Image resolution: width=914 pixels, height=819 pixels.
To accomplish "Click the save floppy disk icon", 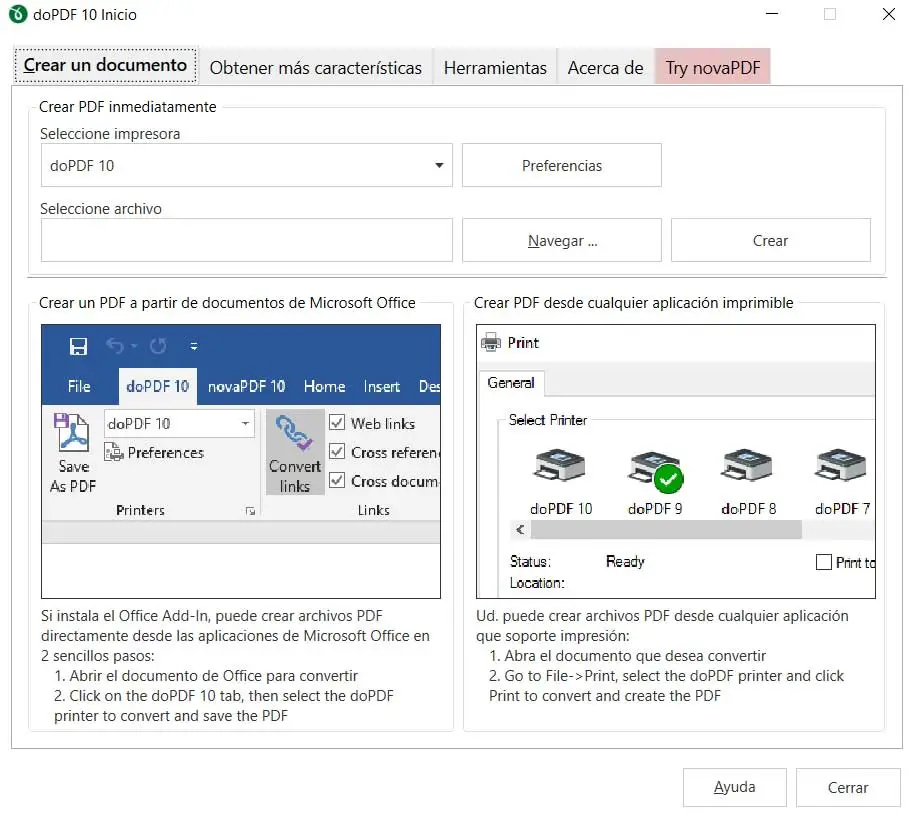I will (78, 346).
